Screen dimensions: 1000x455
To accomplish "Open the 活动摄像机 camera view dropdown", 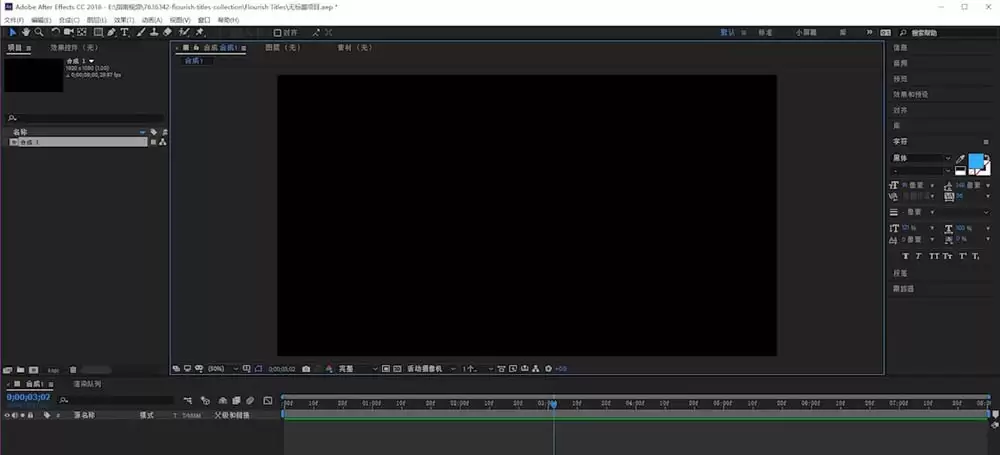I will click(x=431, y=369).
